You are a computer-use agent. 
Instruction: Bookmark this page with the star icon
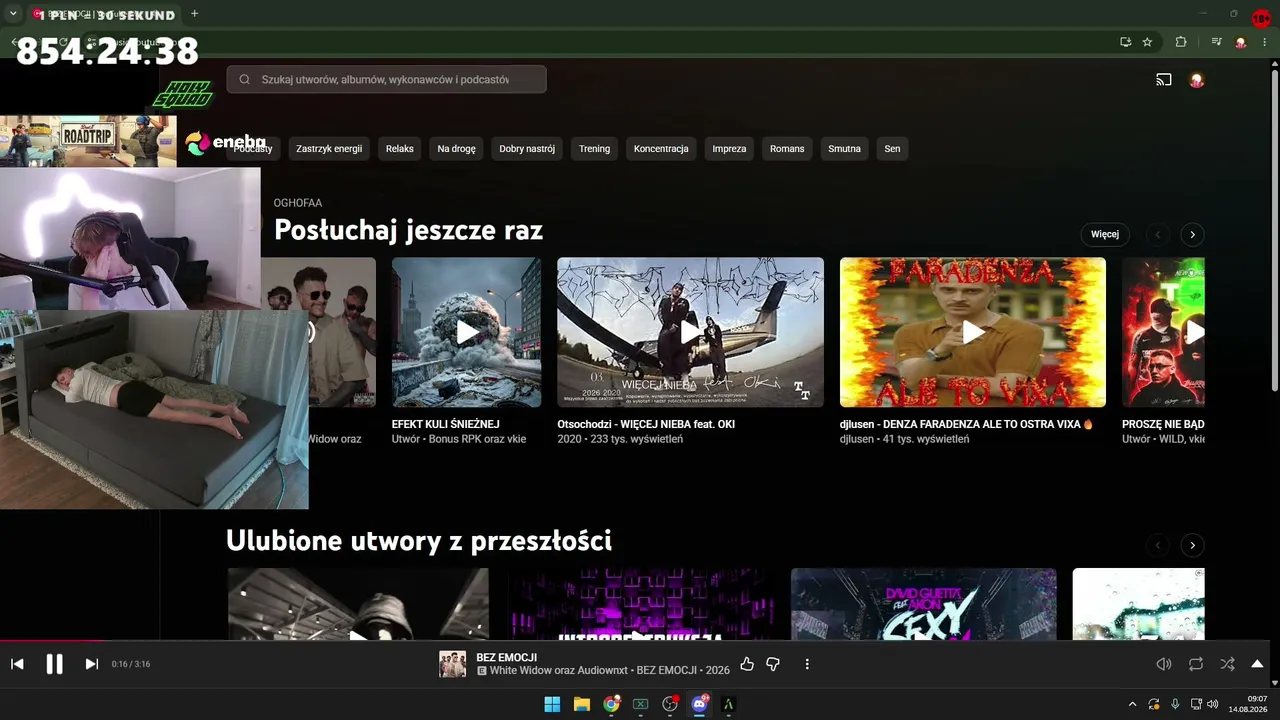(x=1147, y=42)
